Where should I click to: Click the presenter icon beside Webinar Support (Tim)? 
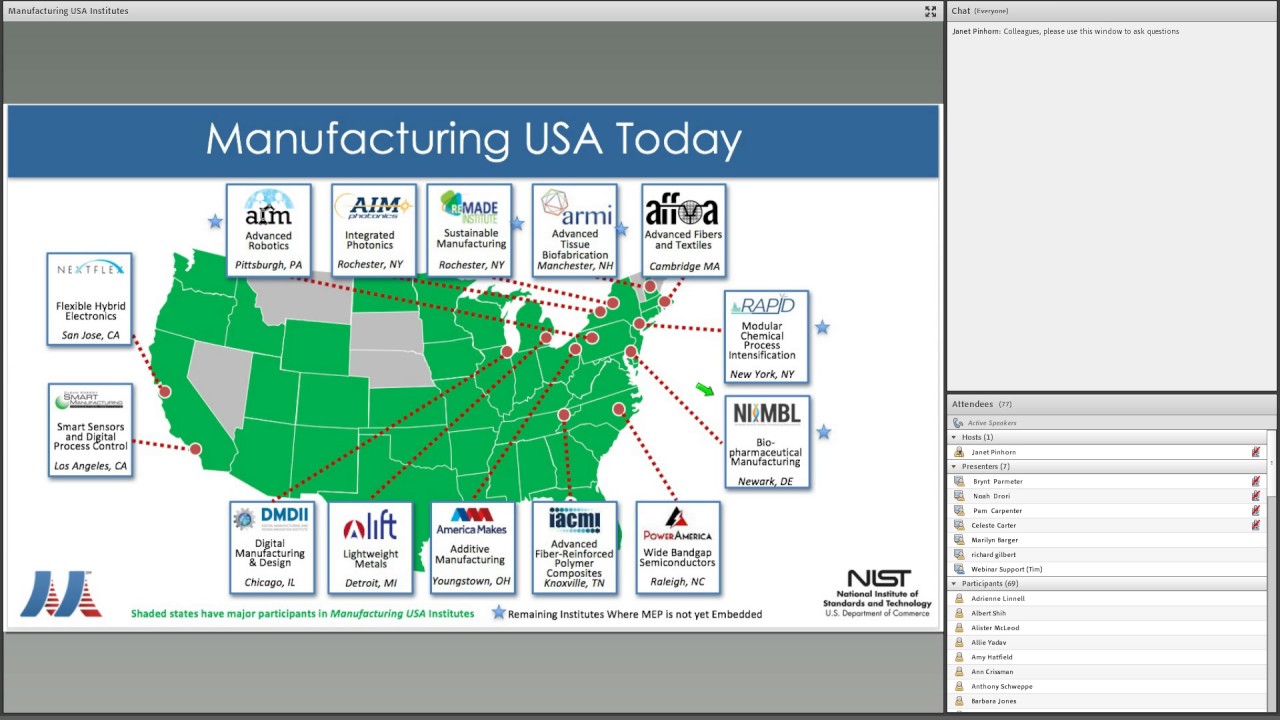coord(959,569)
